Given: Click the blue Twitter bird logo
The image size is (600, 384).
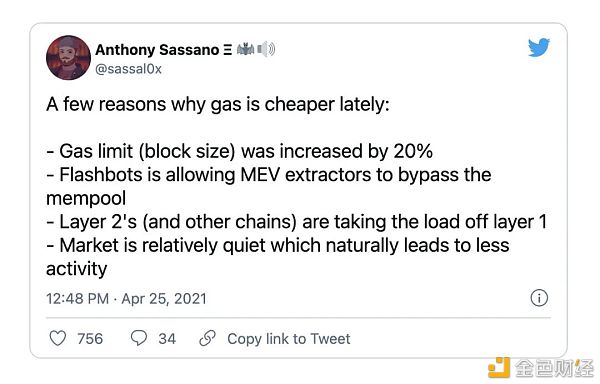Looking at the screenshot, I should pyautogui.click(x=539, y=47).
